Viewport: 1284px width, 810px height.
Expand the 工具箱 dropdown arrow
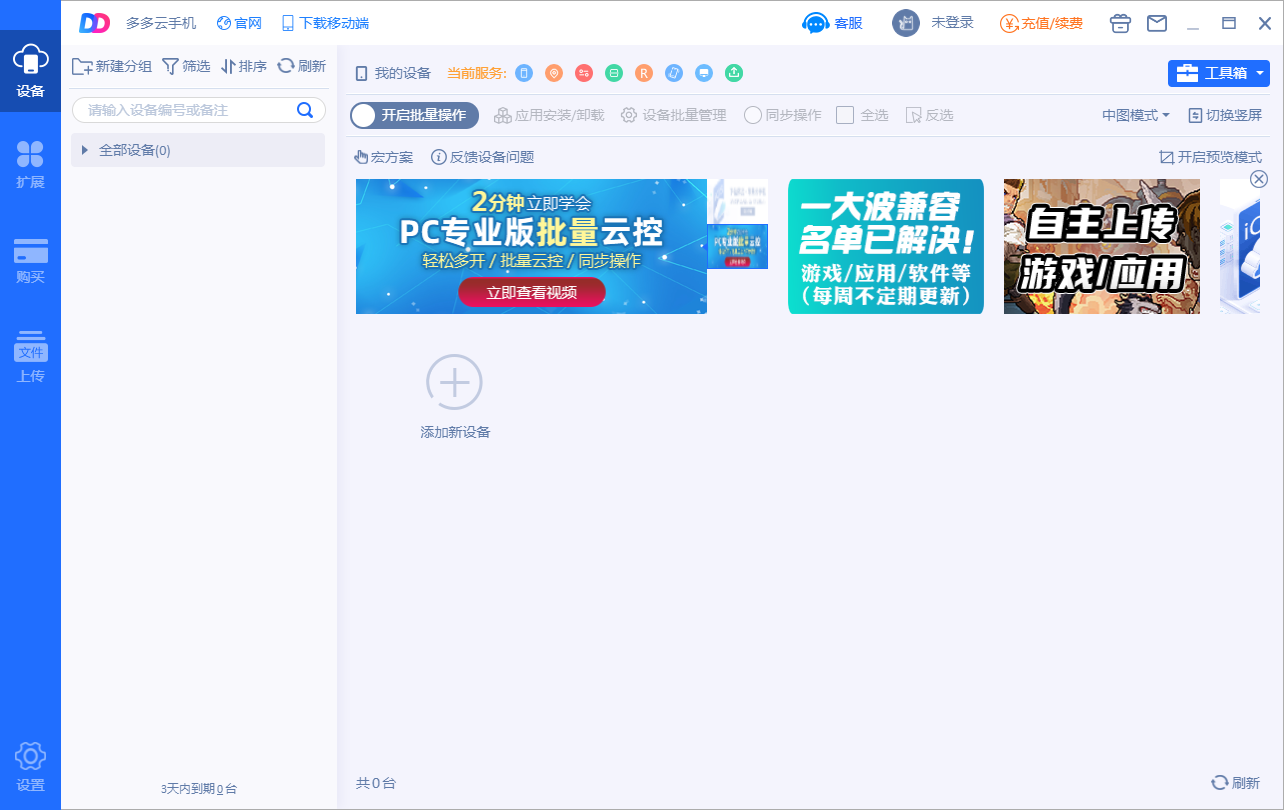point(1261,73)
